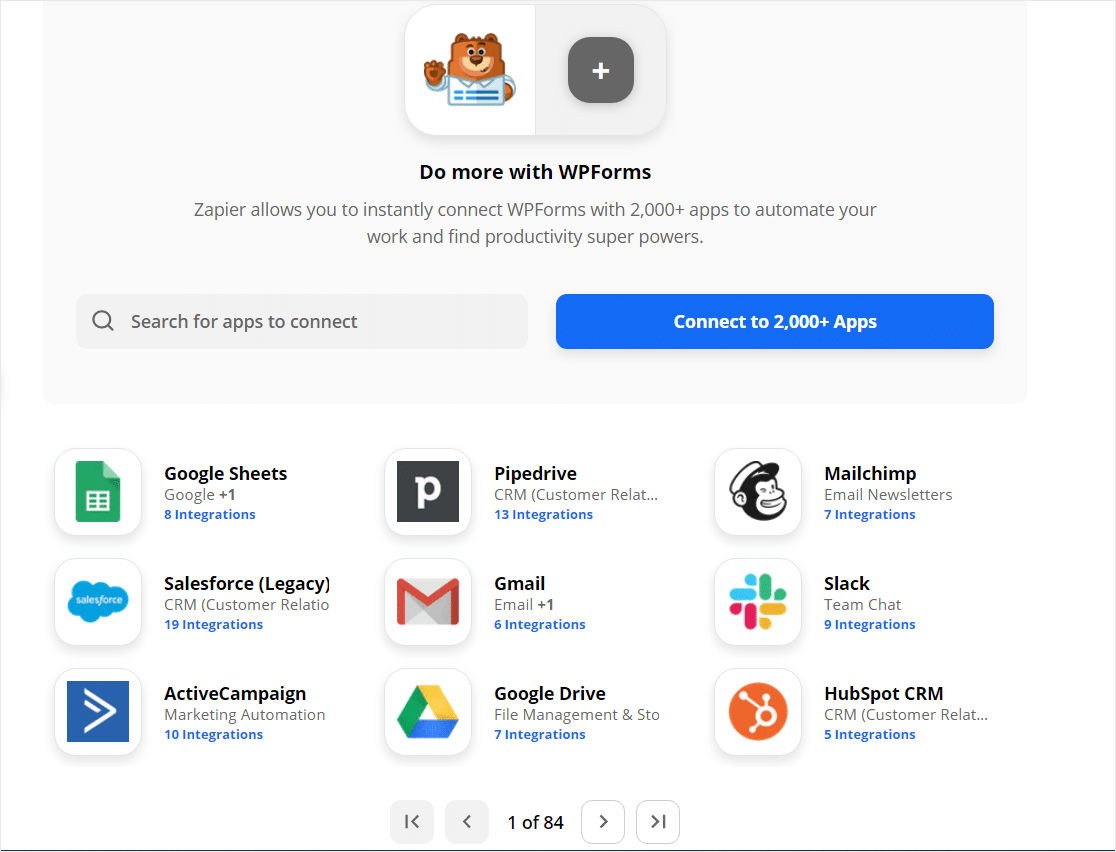Click the gray plus add-app icon

(601, 70)
